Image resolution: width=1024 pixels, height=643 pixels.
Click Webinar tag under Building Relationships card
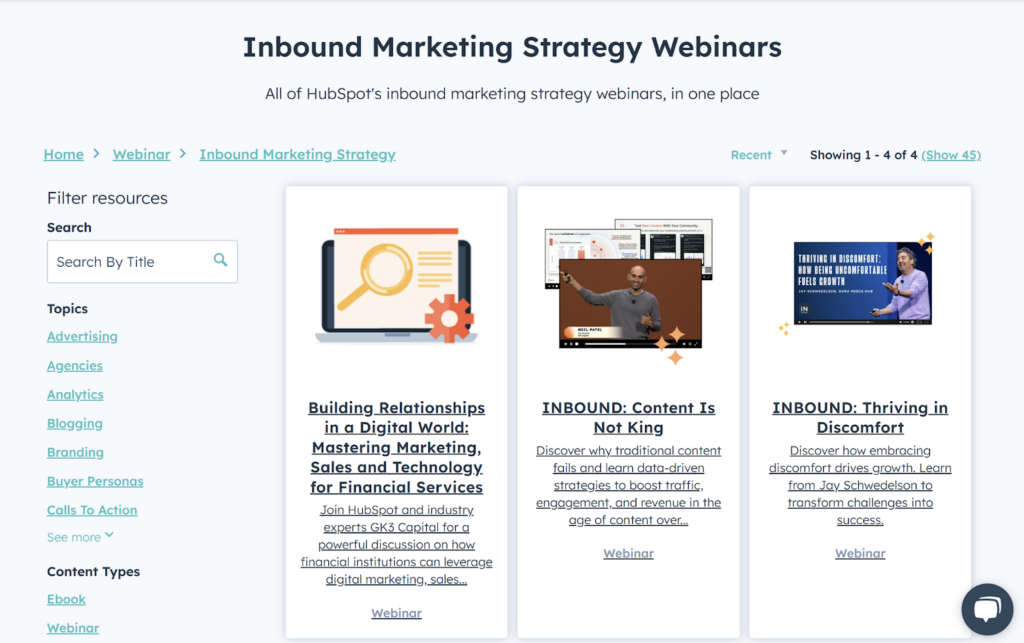pyautogui.click(x=396, y=613)
